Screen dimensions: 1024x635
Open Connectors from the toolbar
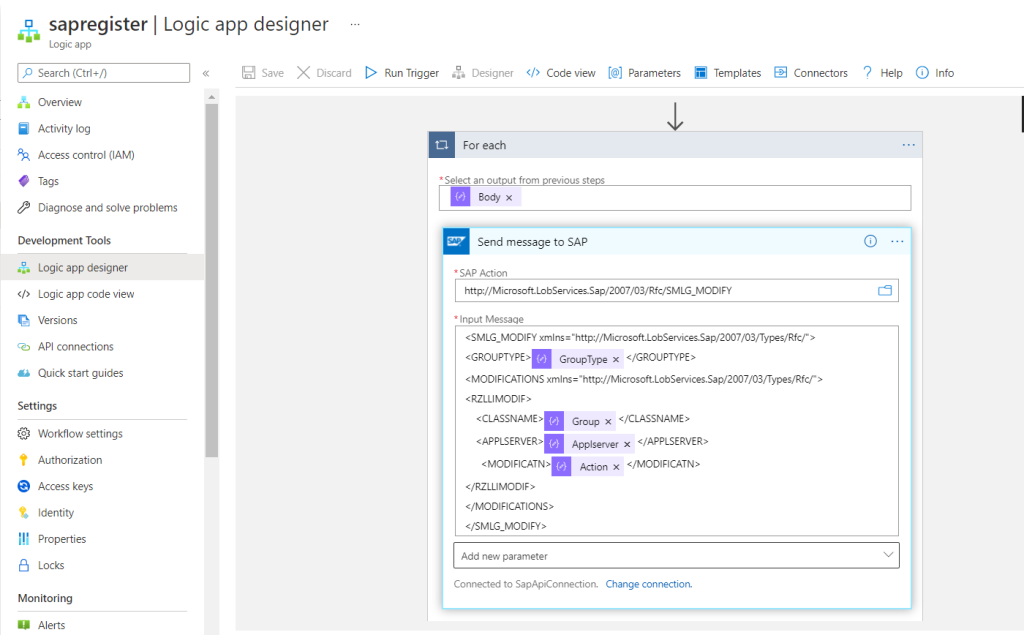[810, 73]
